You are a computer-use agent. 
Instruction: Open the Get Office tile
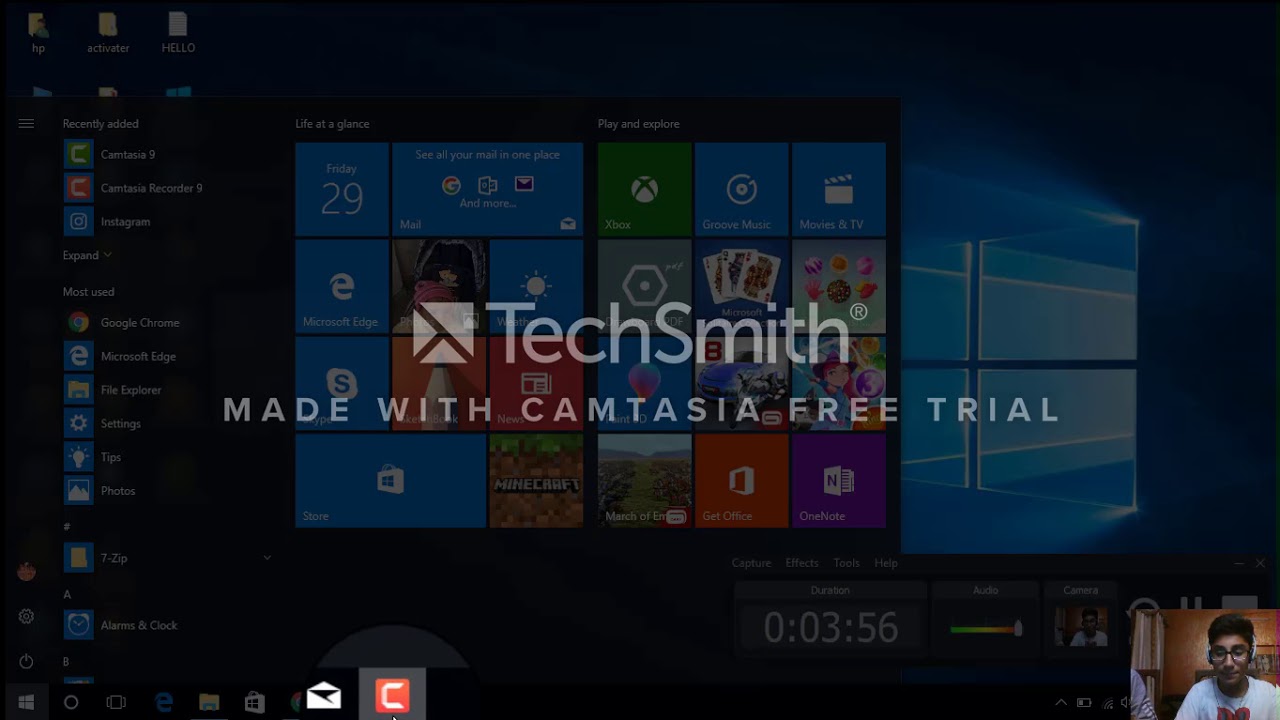click(742, 481)
